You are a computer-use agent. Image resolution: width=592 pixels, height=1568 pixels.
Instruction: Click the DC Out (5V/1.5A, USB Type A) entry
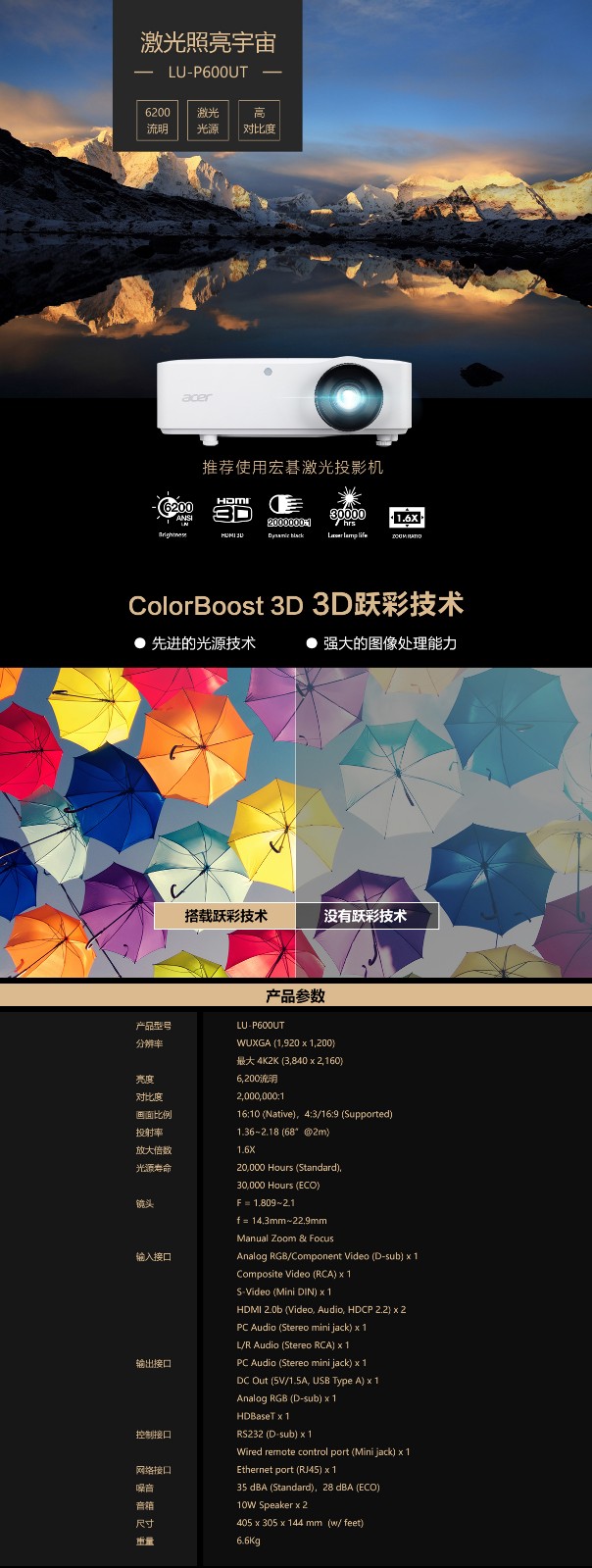(x=308, y=1381)
